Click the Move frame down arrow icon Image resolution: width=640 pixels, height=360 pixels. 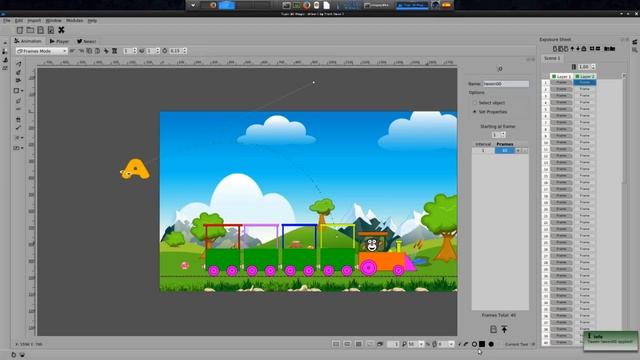(x=578, y=49)
